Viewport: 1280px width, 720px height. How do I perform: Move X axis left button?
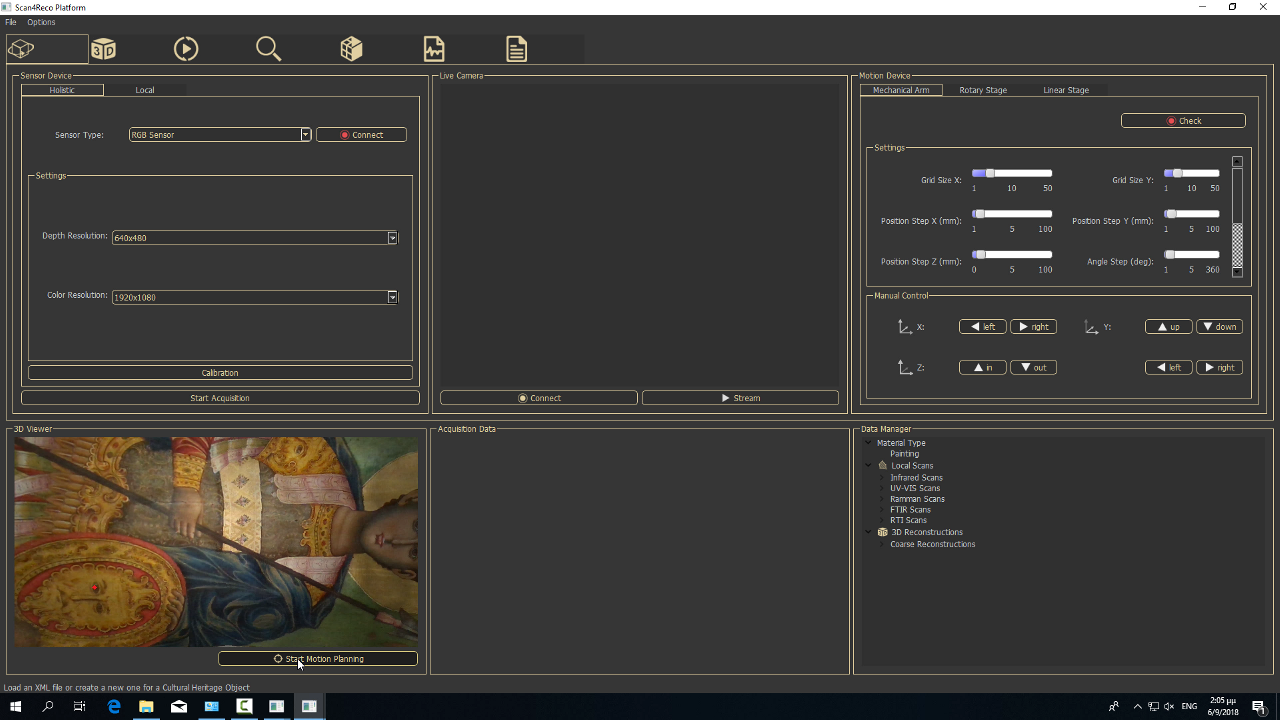(x=983, y=327)
